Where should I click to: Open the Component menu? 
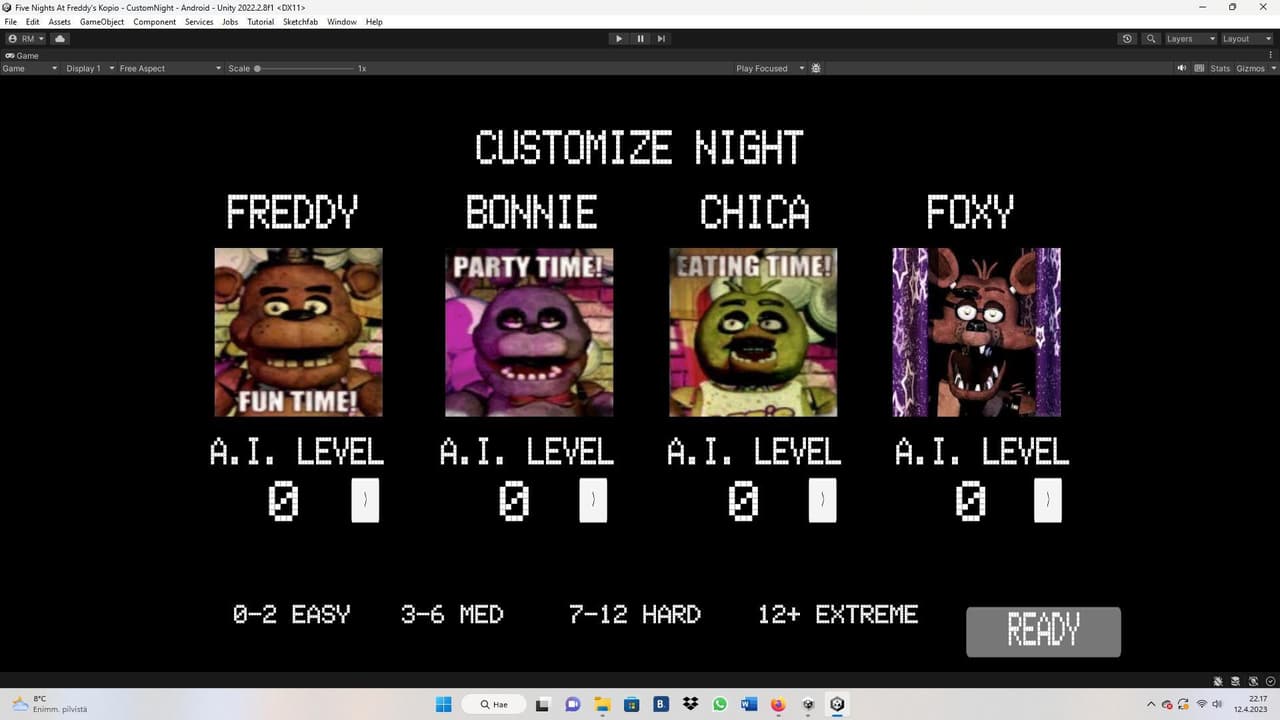tap(155, 22)
